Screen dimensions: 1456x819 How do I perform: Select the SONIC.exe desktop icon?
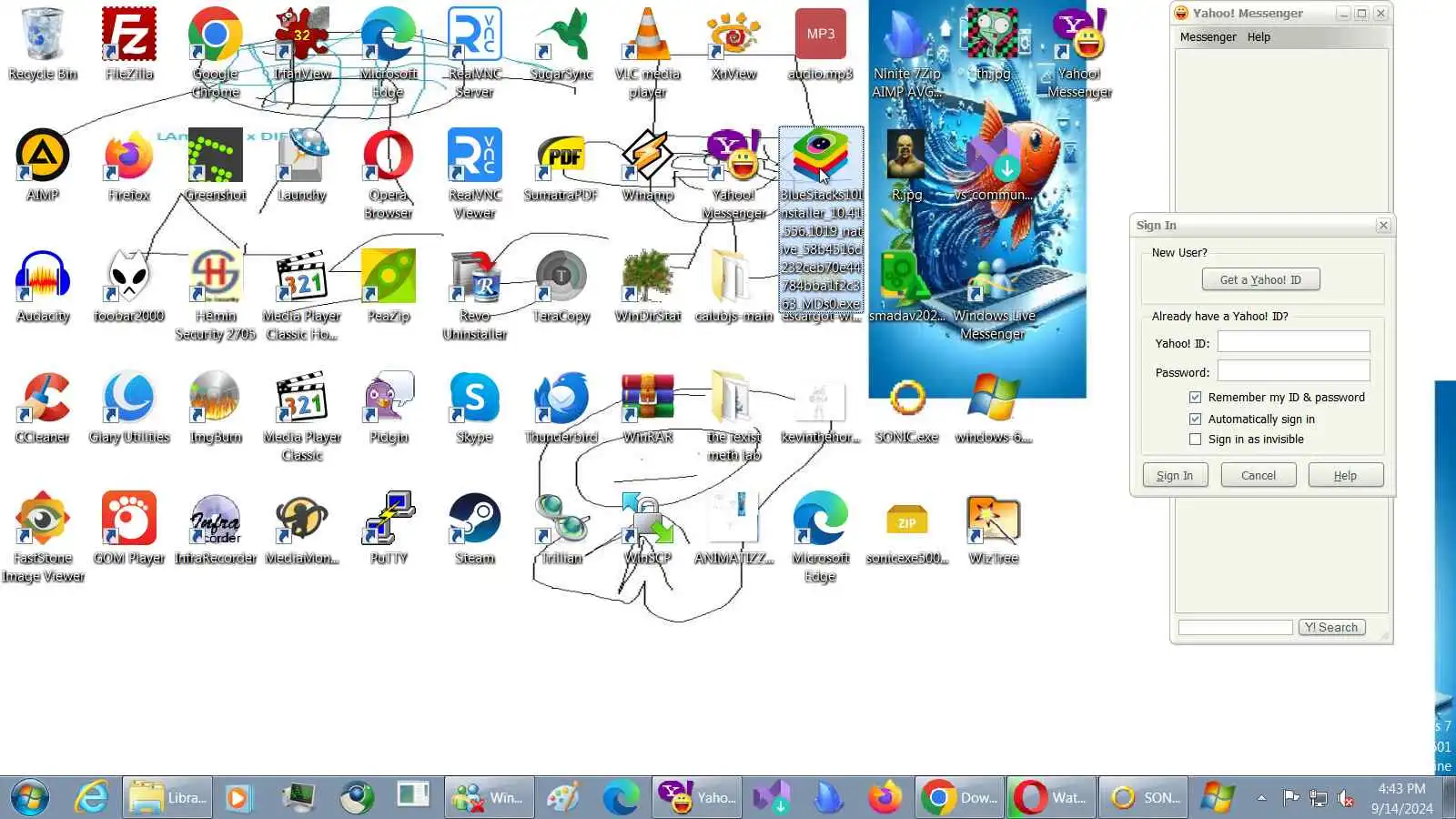(x=906, y=407)
